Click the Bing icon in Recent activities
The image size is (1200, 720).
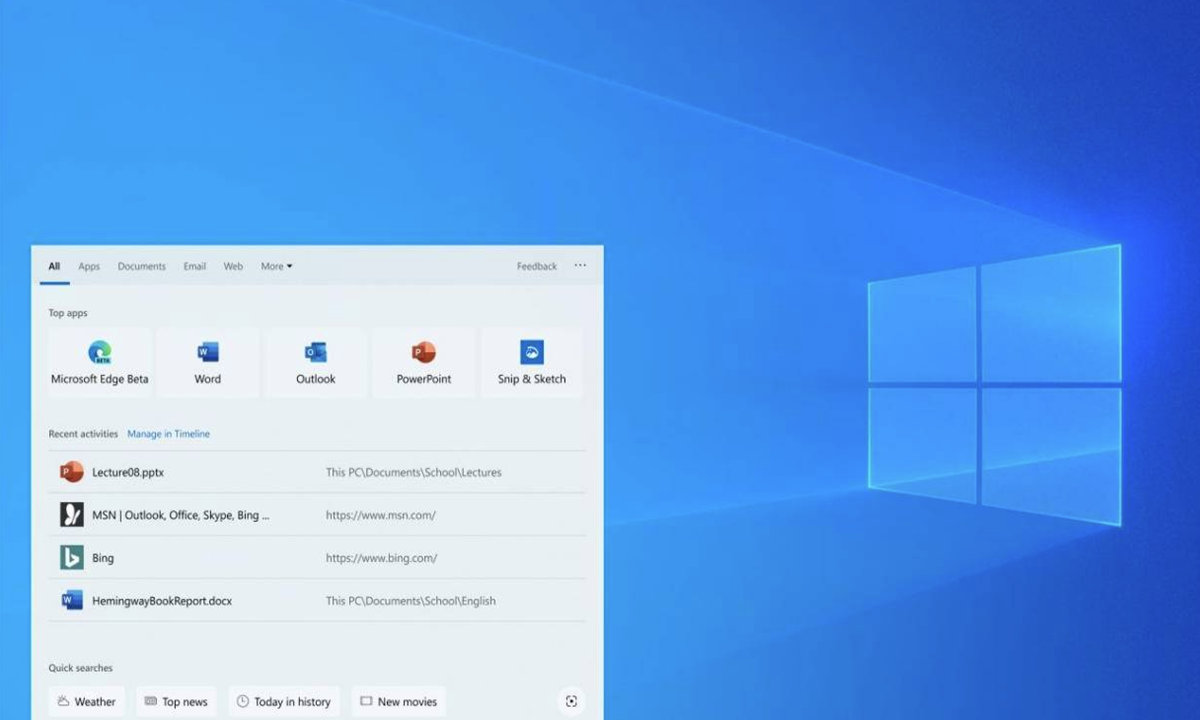(71, 558)
